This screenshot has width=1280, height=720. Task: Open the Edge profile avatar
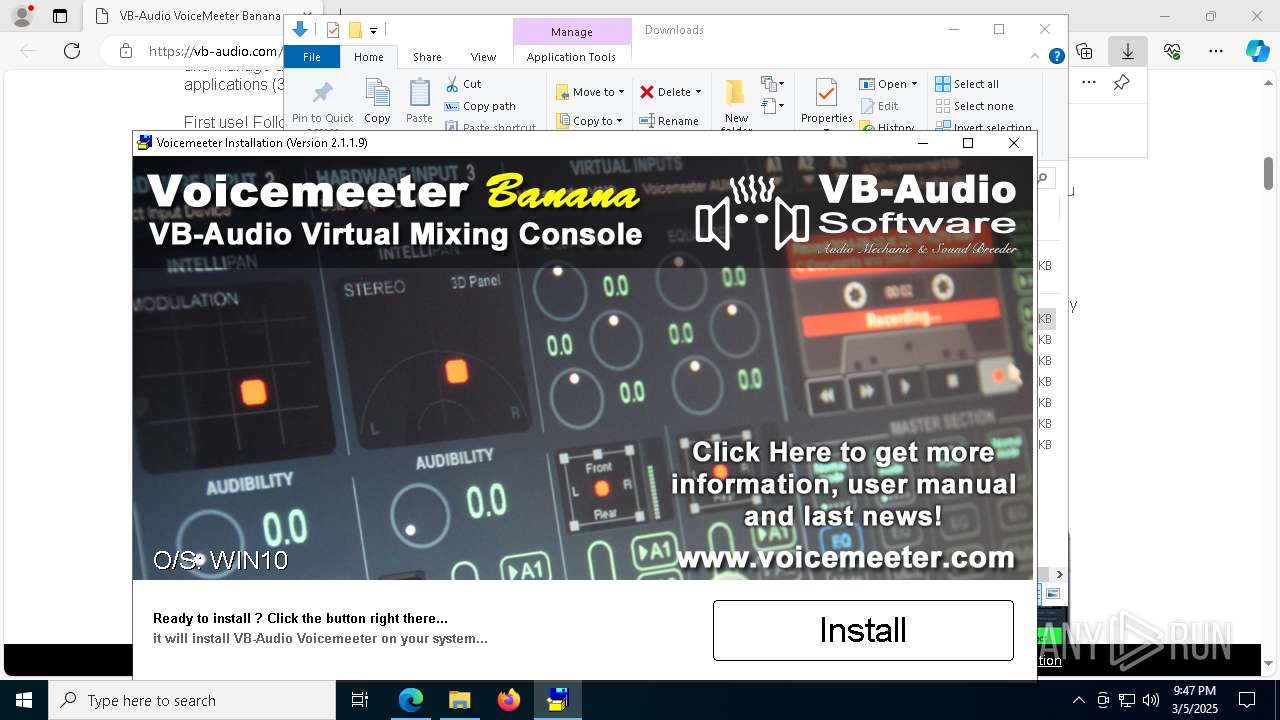click(x=22, y=16)
